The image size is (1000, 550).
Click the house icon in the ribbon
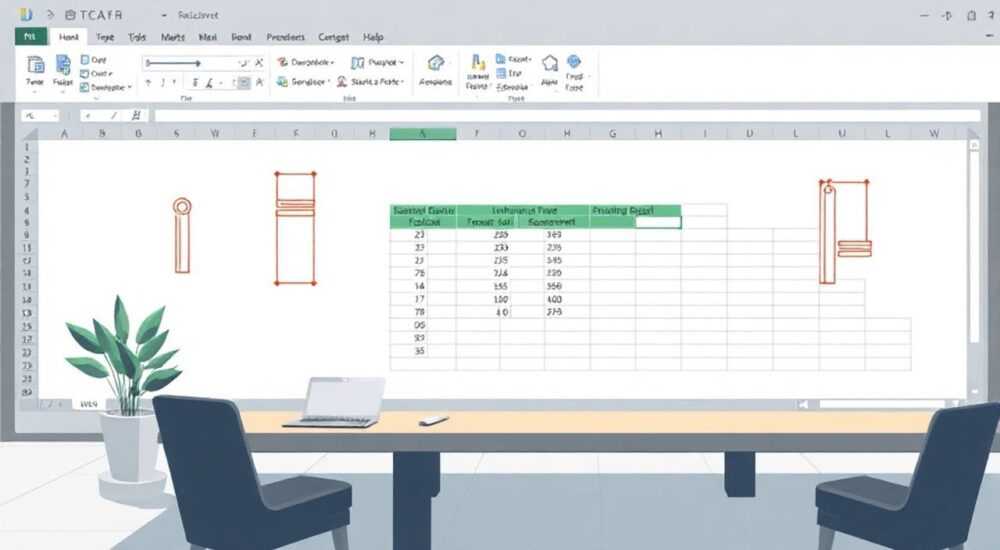point(436,63)
